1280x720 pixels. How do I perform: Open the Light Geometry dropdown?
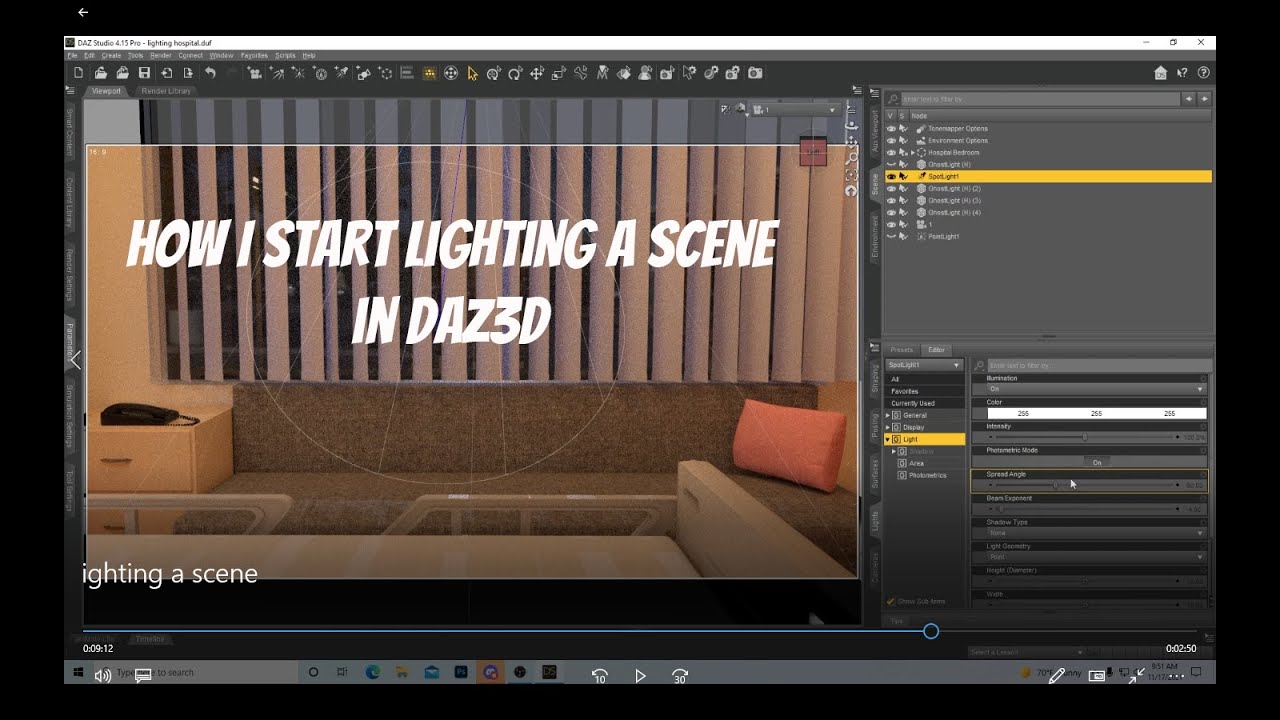(x=1096, y=557)
